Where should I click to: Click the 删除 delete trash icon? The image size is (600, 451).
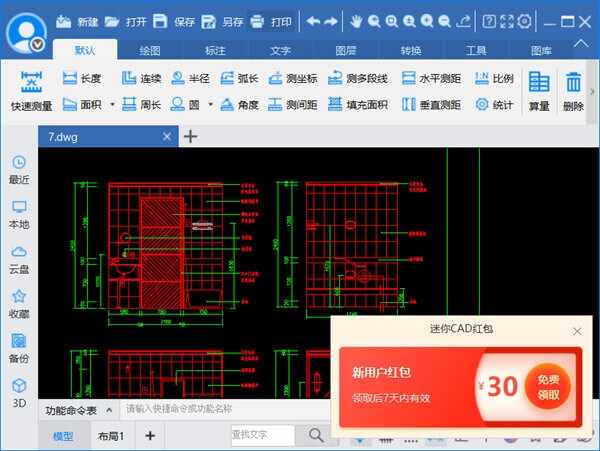[x=573, y=91]
